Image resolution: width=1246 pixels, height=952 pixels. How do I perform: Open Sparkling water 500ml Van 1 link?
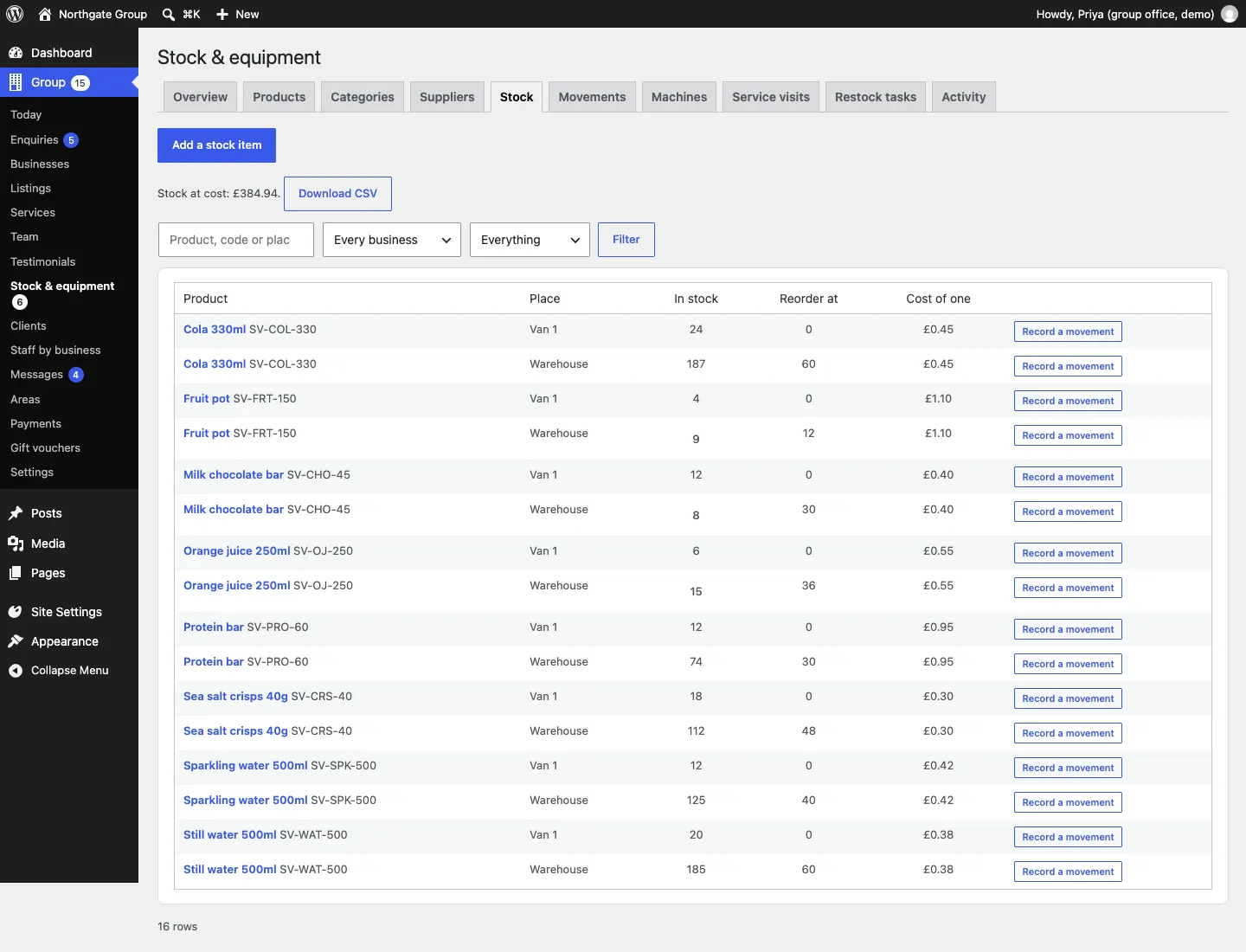point(246,766)
